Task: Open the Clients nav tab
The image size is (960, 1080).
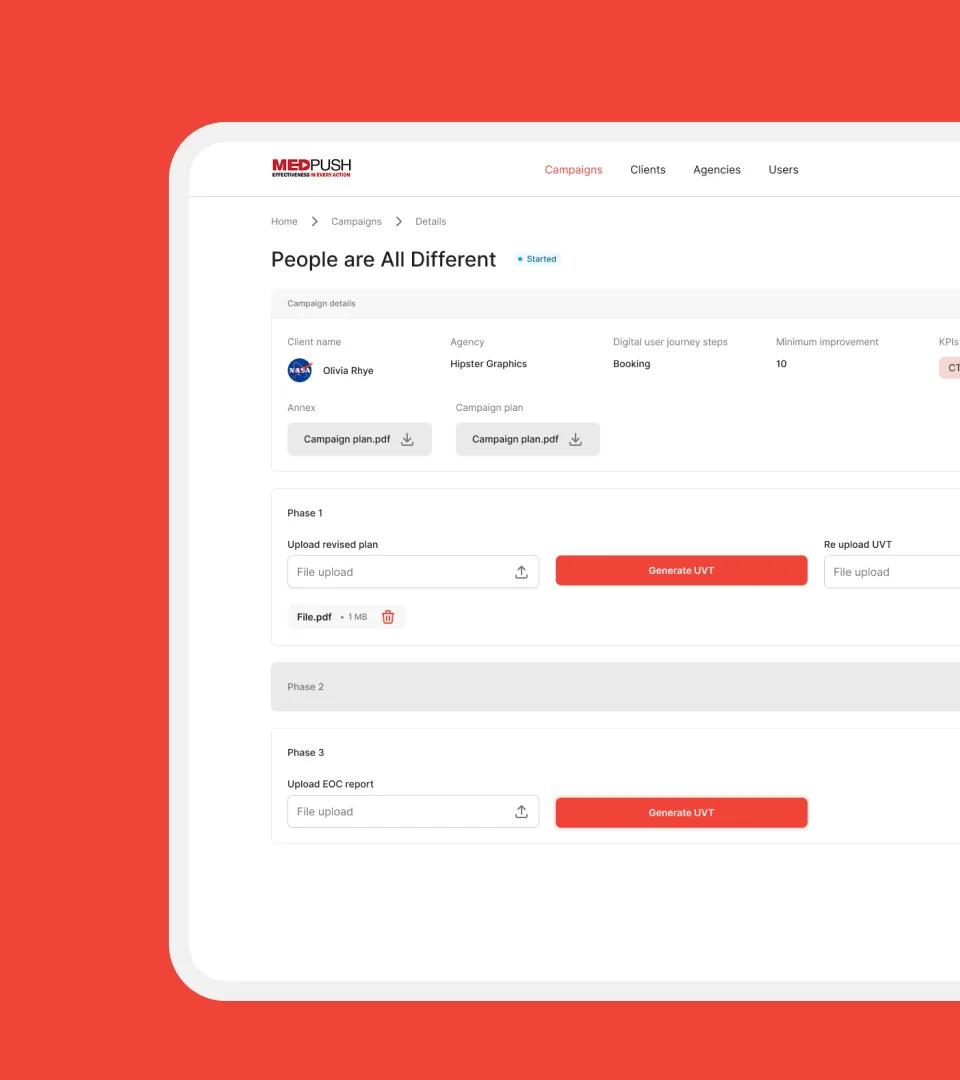Action: [x=647, y=169]
